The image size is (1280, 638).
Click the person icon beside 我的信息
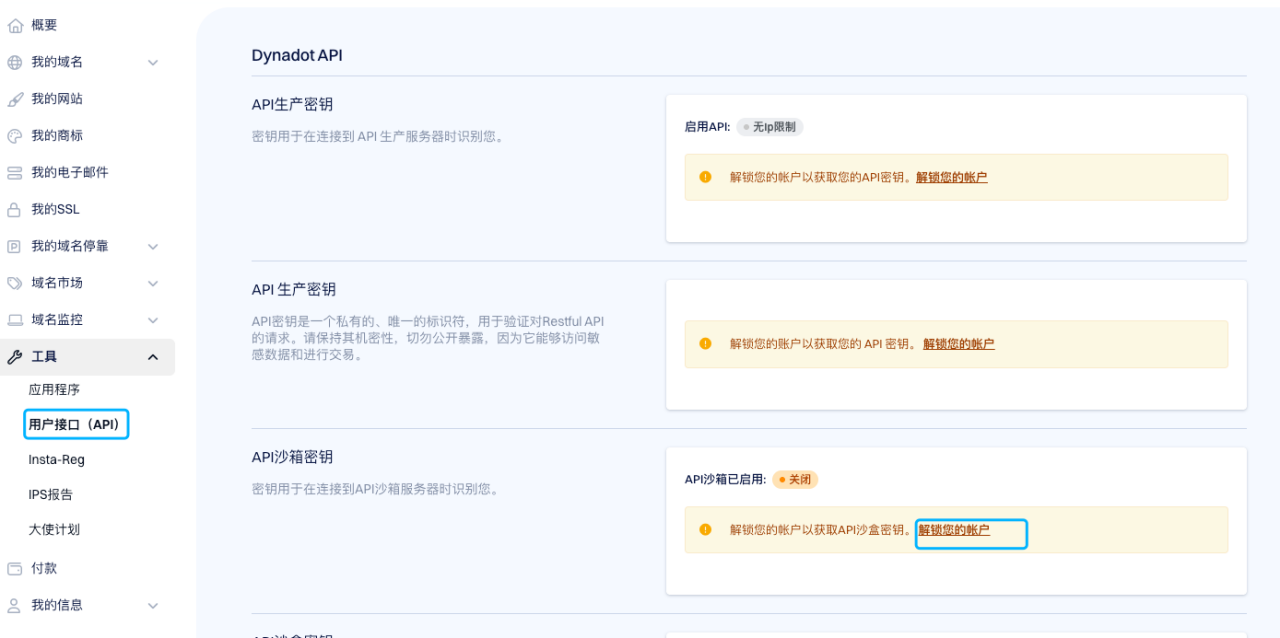click(x=15, y=605)
